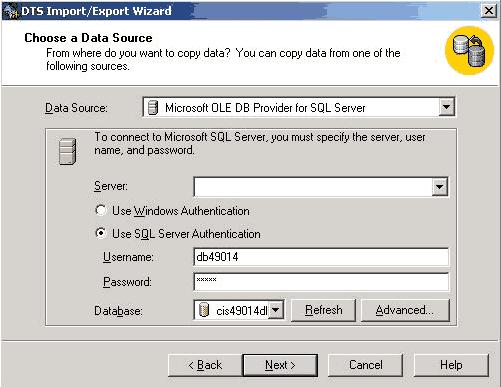501x387 pixels.
Task: Click the 'To connect to Microsoft SQL Server' text
Action: point(260,143)
